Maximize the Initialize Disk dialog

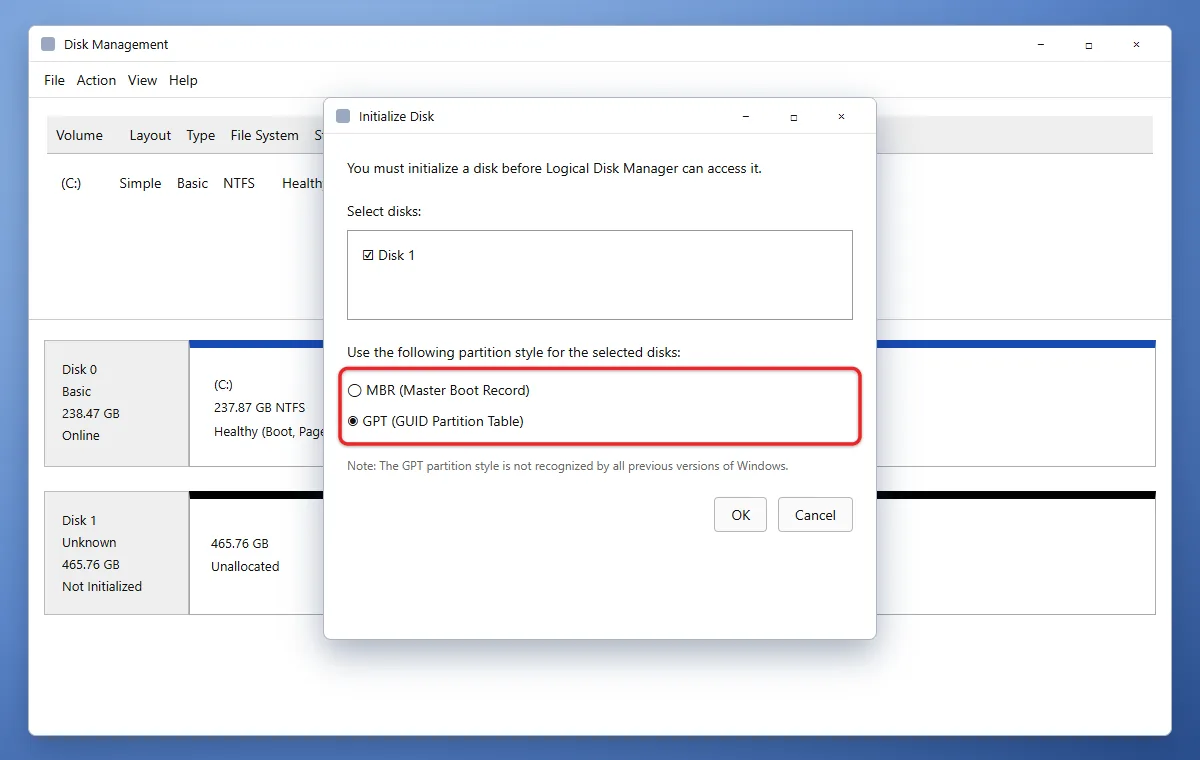point(793,116)
